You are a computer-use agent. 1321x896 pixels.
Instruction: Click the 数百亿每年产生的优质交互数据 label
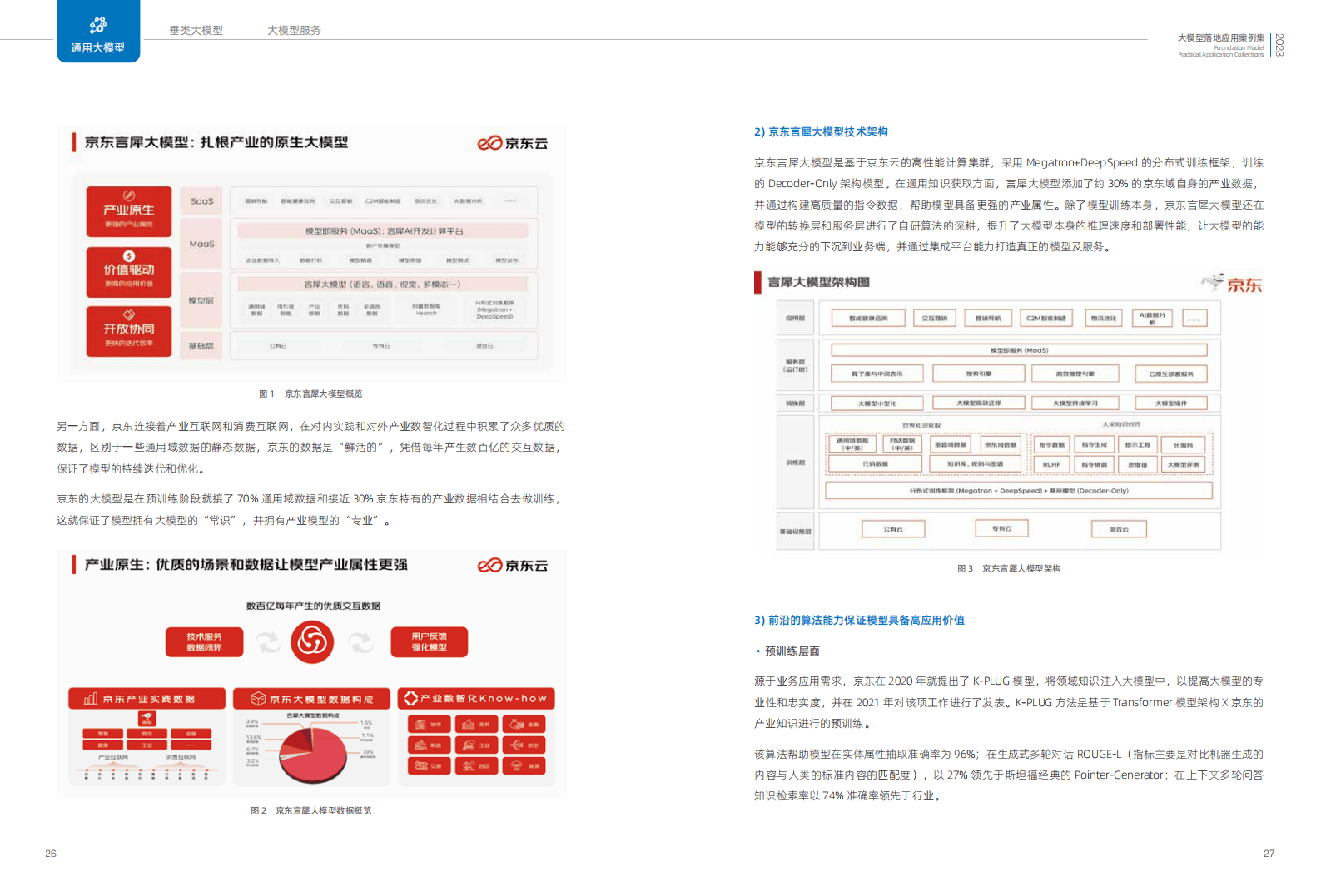tap(313, 606)
